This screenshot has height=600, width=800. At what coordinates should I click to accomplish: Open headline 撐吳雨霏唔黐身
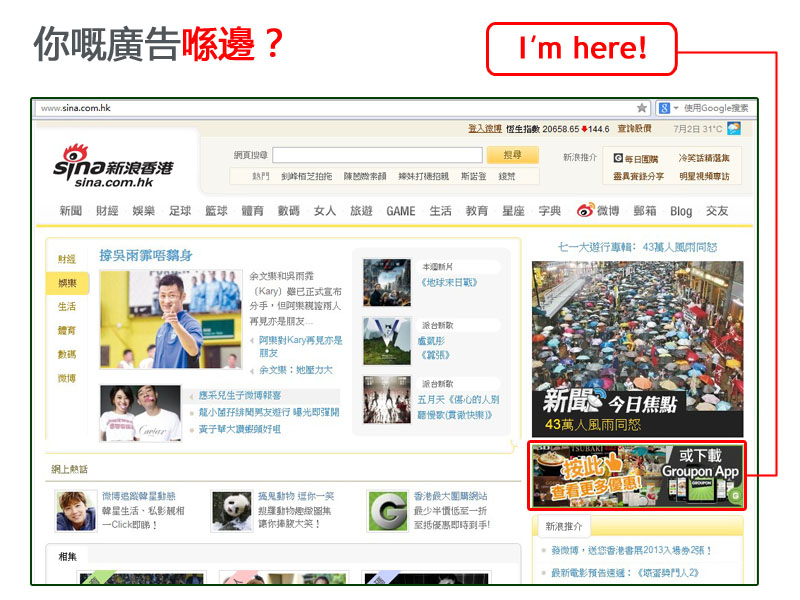(x=146, y=256)
